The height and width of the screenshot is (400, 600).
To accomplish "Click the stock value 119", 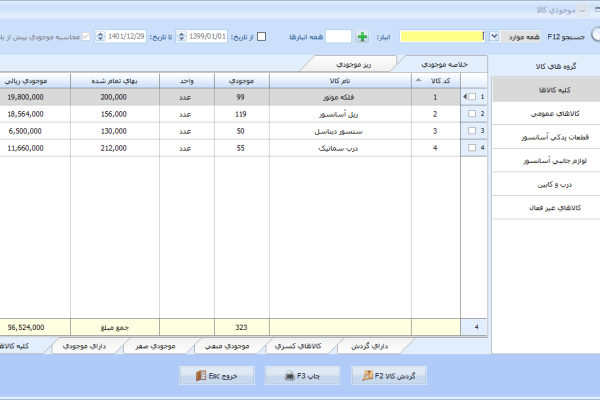I will pos(241,114).
